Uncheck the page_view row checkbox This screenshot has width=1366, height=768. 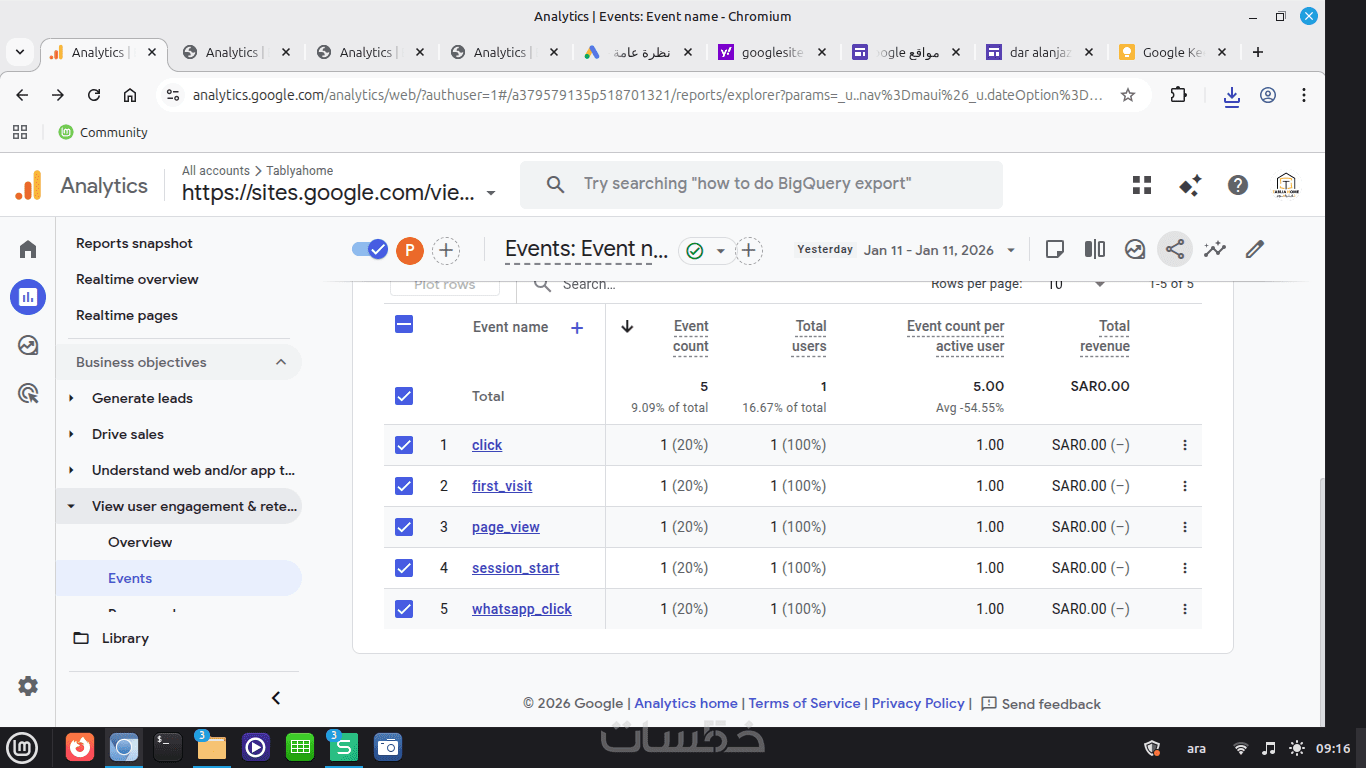click(x=404, y=527)
